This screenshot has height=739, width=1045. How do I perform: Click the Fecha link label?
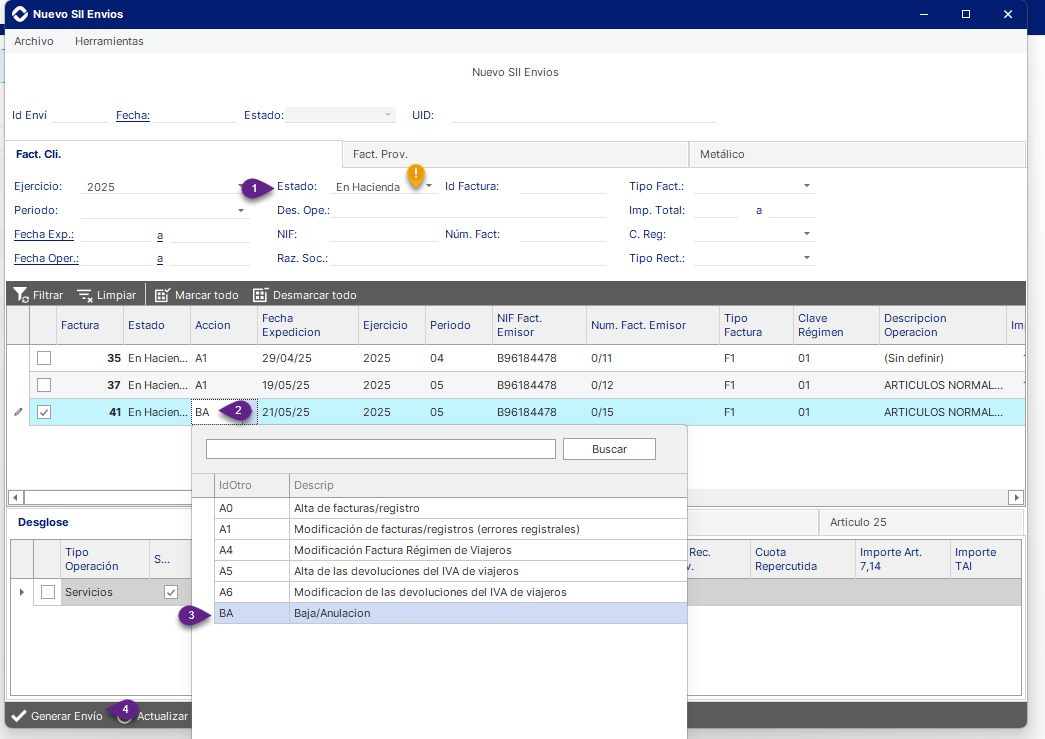[133, 115]
